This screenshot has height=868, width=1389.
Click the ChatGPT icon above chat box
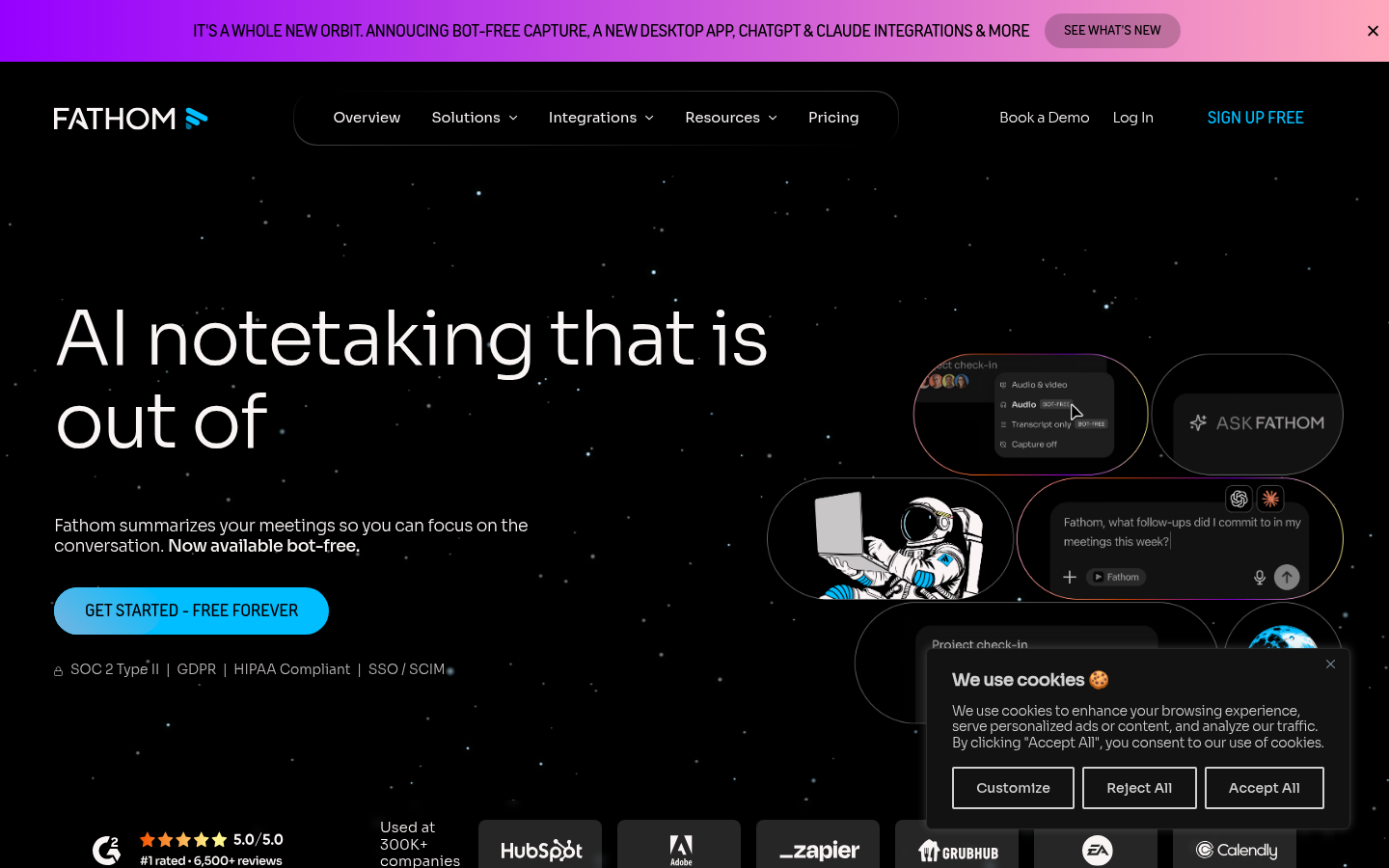point(1239,499)
